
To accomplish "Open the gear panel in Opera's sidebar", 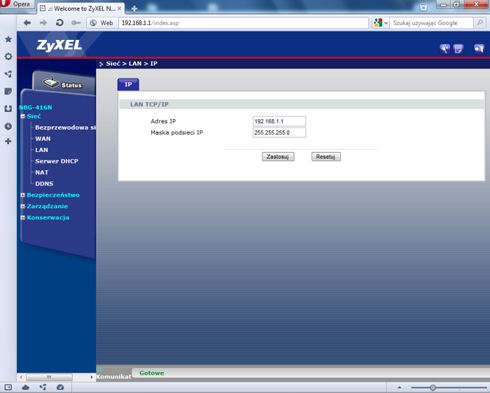I will (8, 56).
